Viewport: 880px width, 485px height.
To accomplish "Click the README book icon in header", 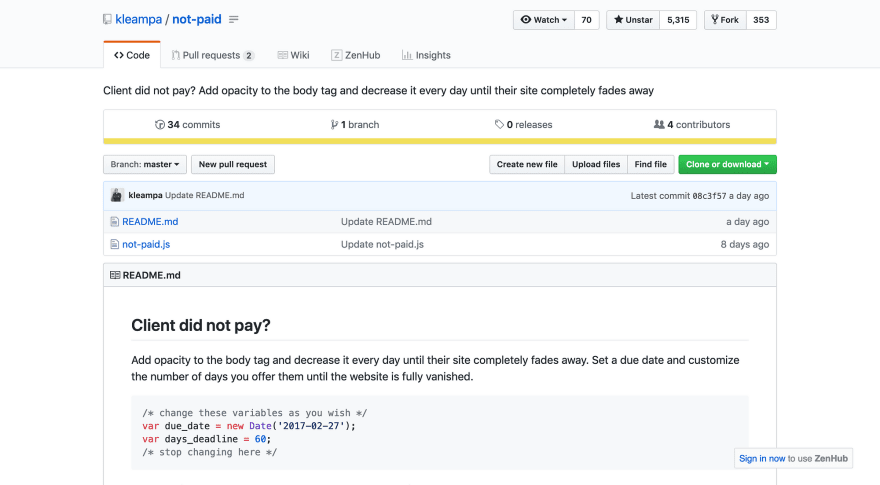I will point(115,275).
